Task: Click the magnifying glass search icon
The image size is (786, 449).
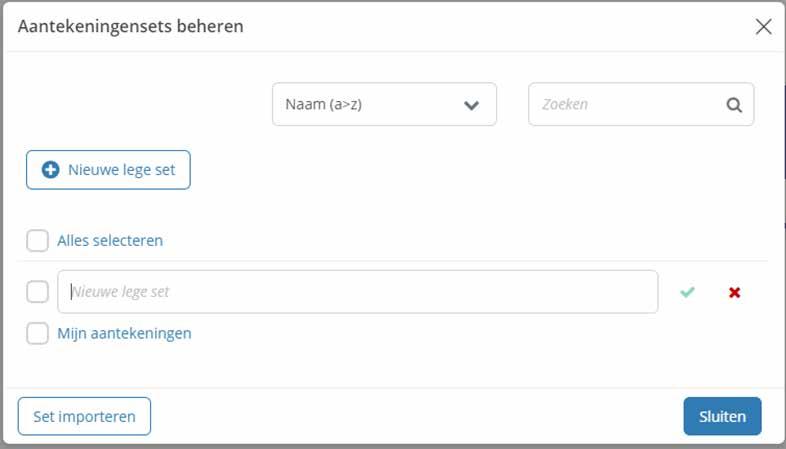Action: click(x=734, y=104)
